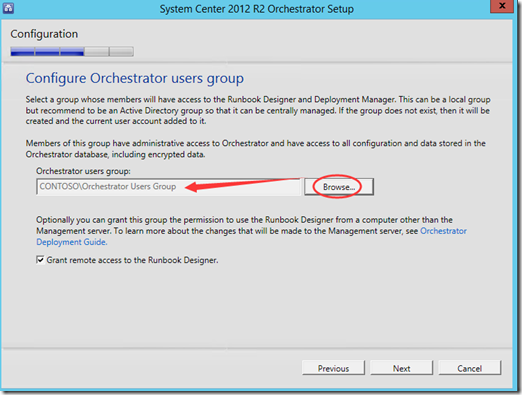The height and width of the screenshot is (395, 522).
Task: Click the Browse... button
Action: [339, 187]
